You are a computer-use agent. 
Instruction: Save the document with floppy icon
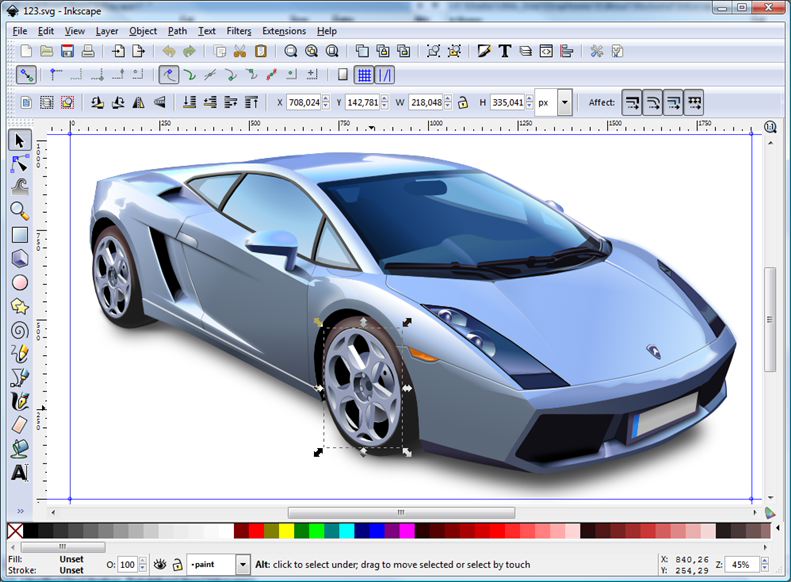click(67, 51)
